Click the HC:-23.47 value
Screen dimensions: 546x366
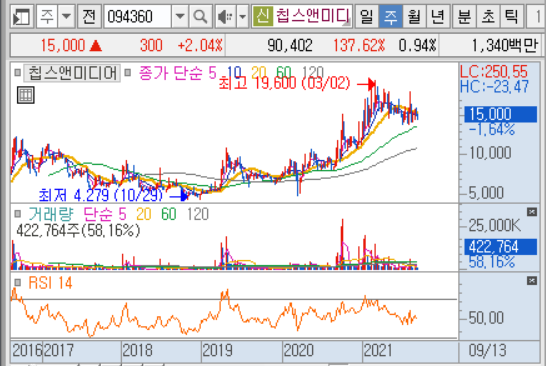click(494, 86)
